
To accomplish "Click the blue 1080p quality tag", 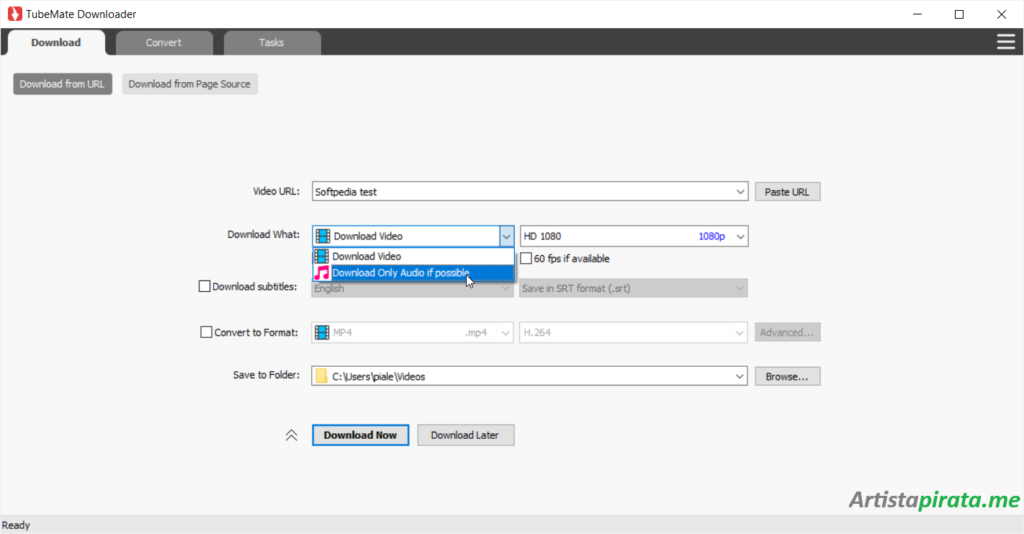I will [x=712, y=236].
